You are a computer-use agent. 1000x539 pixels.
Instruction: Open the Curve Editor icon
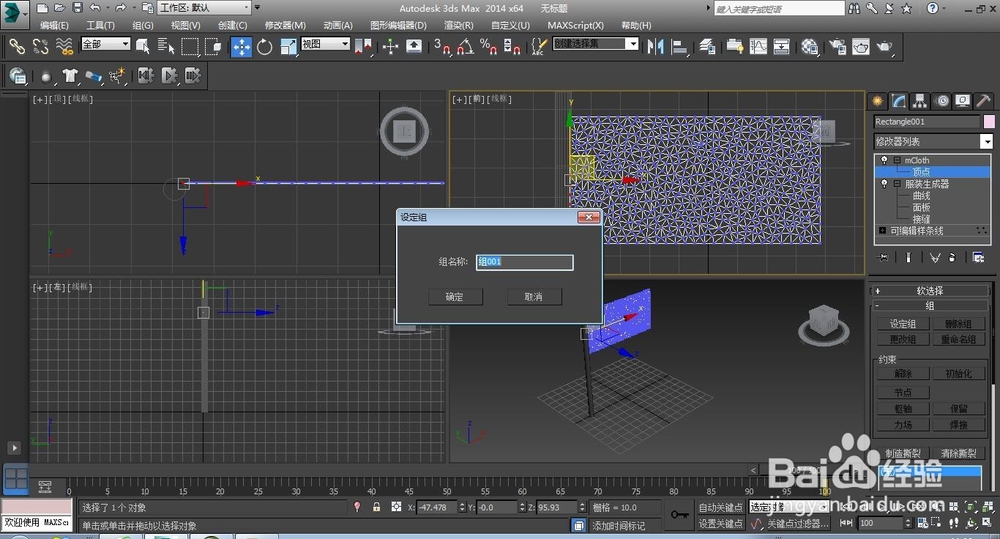pyautogui.click(x=758, y=46)
